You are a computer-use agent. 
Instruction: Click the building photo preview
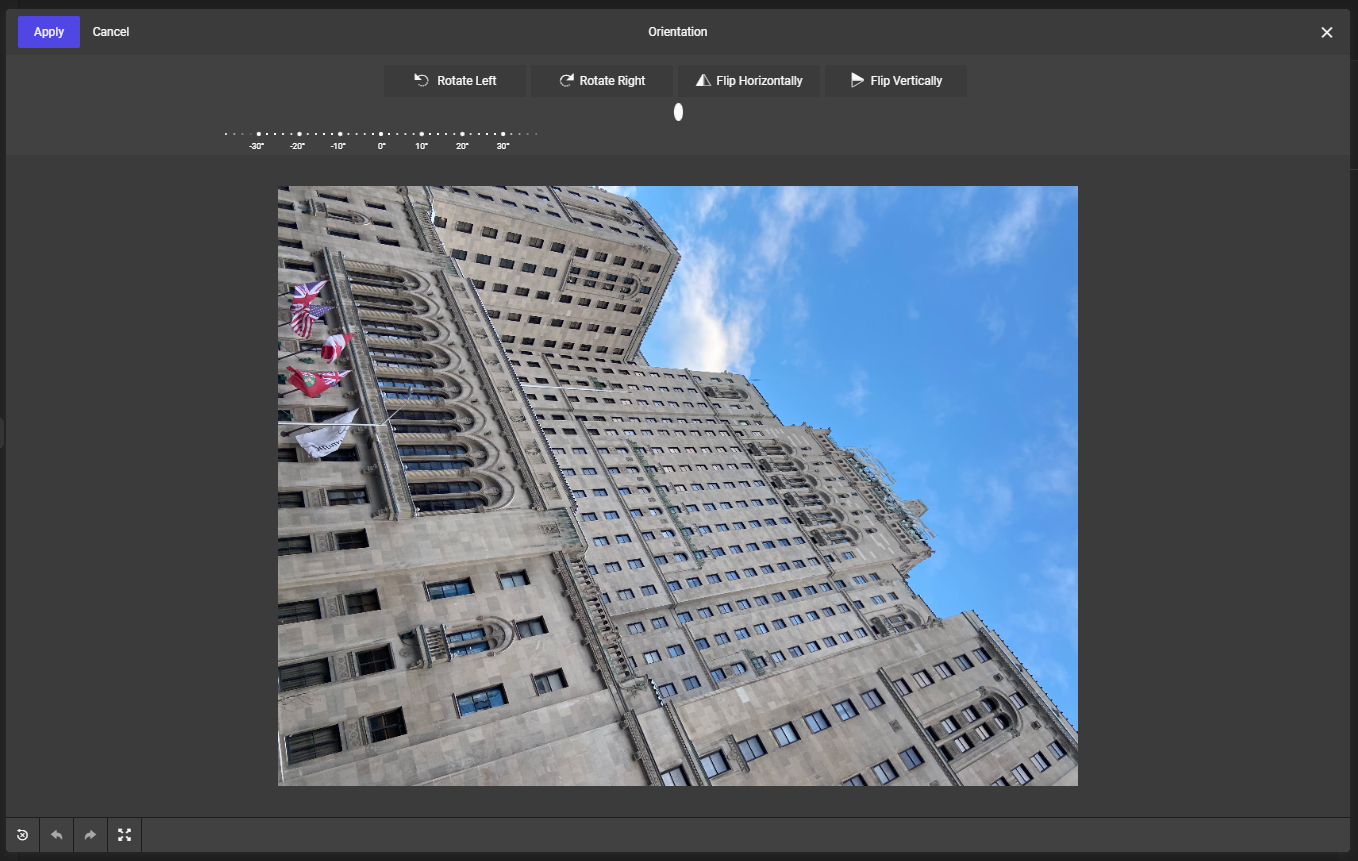(x=678, y=486)
